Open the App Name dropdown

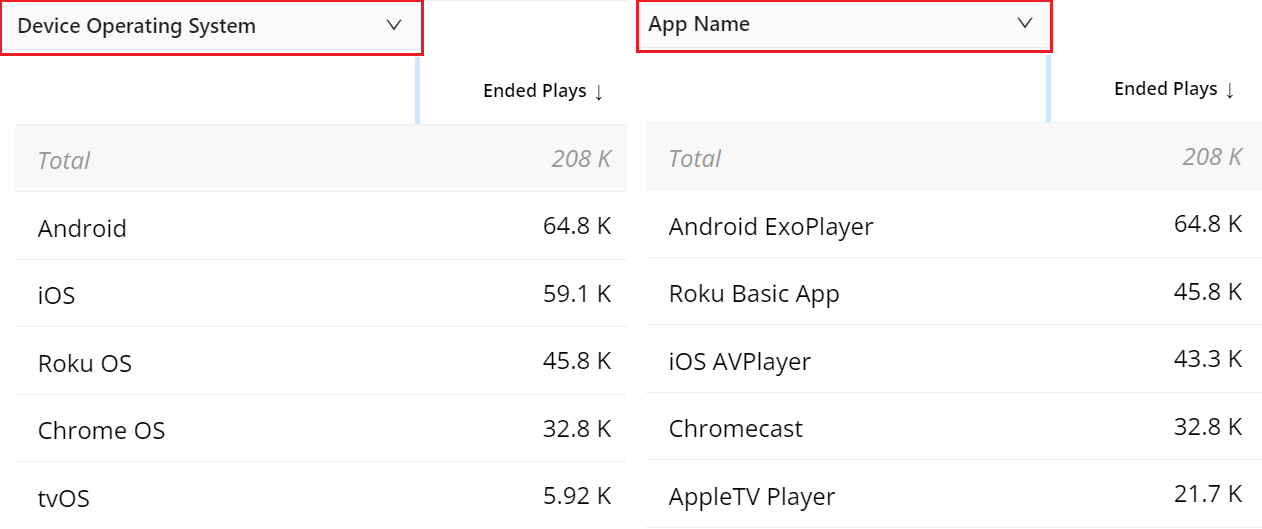(844, 25)
